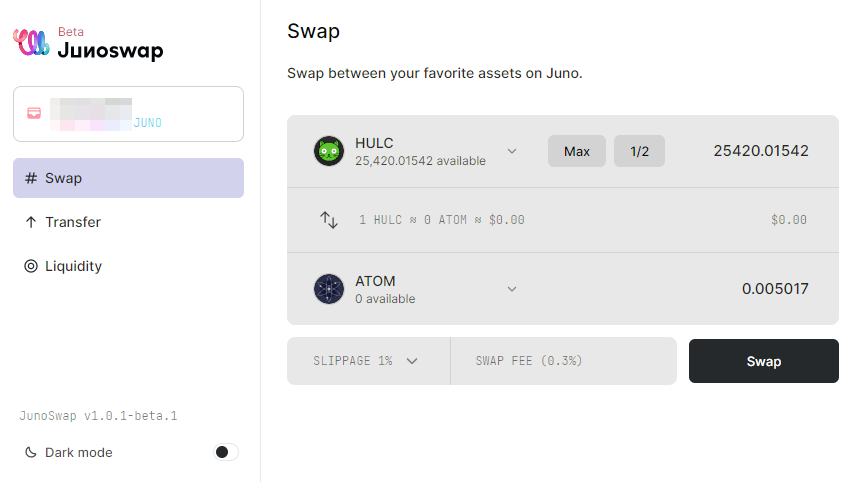Expand the HULC token selector chevron
The height and width of the screenshot is (482, 852).
click(512, 151)
